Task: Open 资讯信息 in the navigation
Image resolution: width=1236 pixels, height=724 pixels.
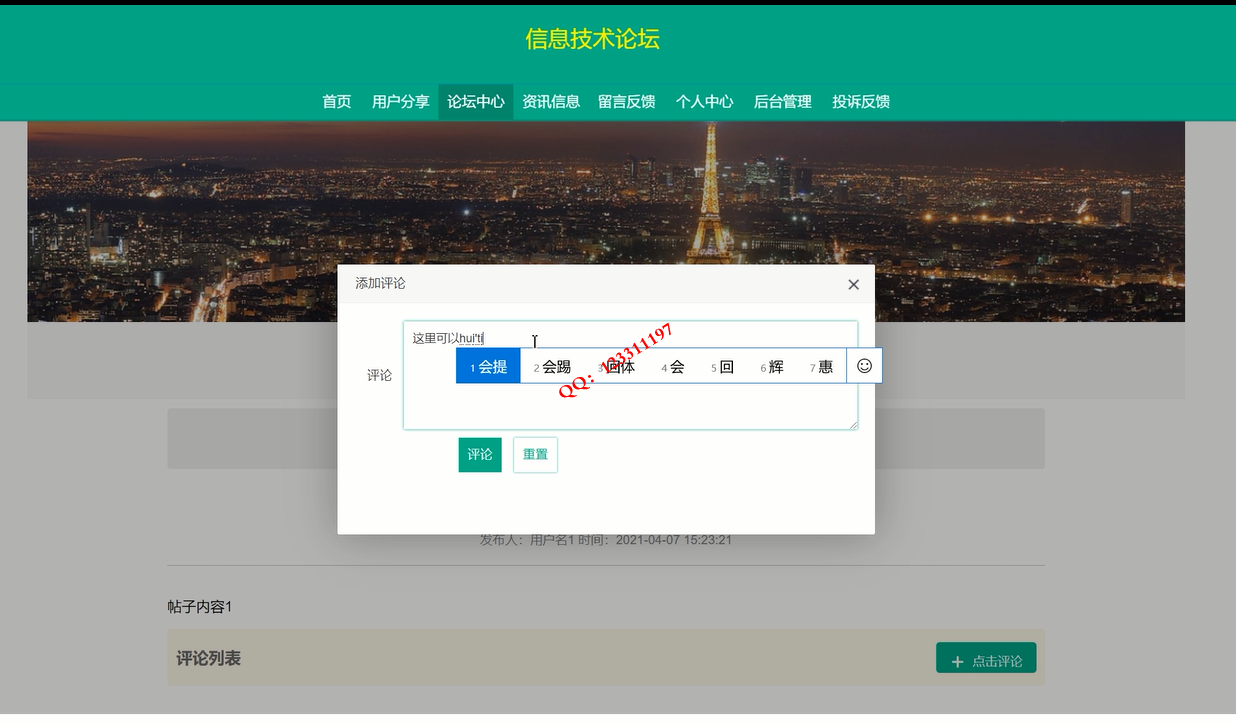Action: (551, 102)
